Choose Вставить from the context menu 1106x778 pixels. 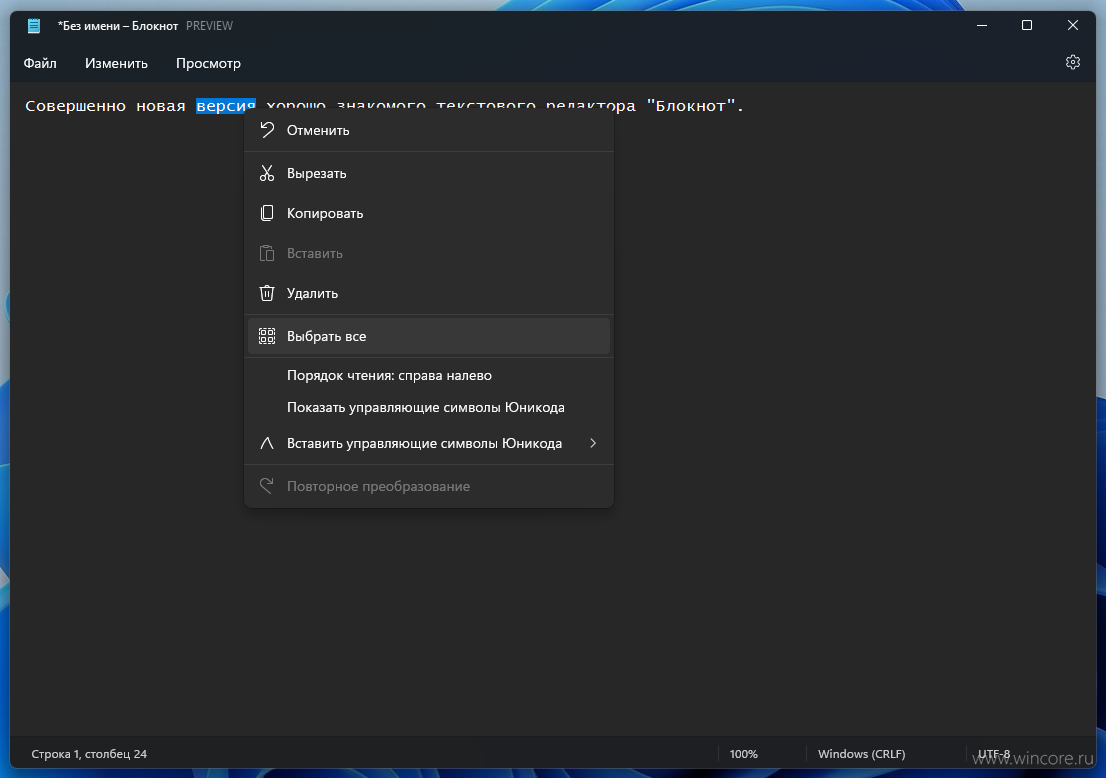(x=429, y=253)
